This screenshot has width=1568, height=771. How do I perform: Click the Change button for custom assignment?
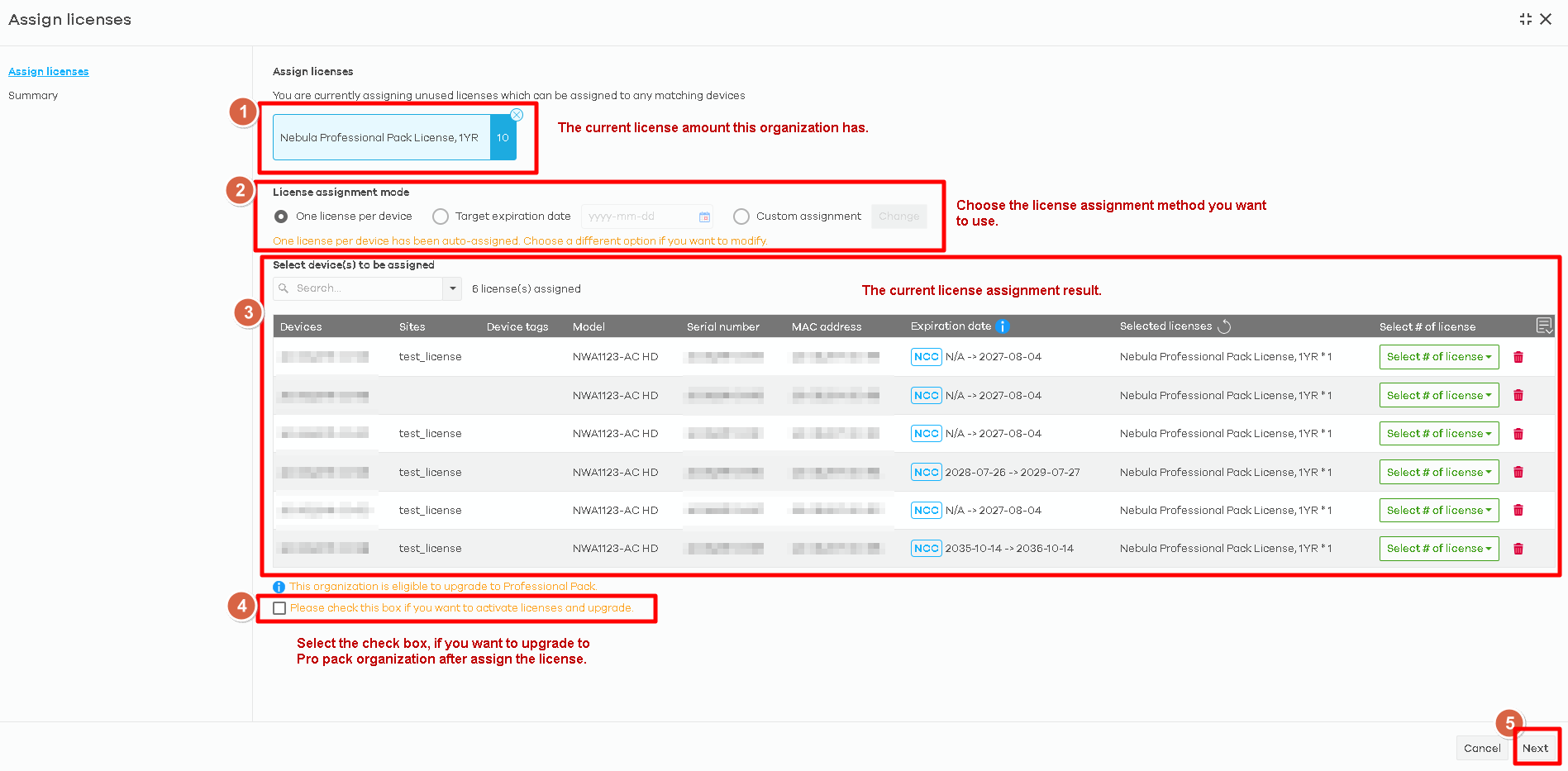(898, 217)
